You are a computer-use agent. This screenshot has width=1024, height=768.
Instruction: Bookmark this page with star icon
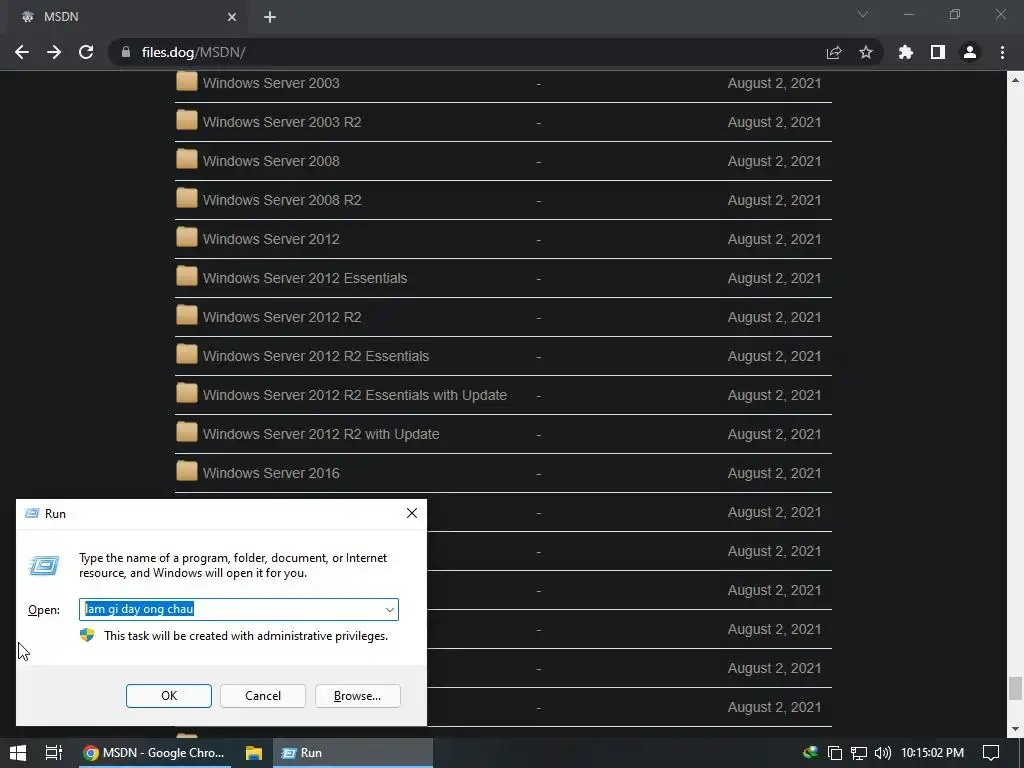coord(866,52)
